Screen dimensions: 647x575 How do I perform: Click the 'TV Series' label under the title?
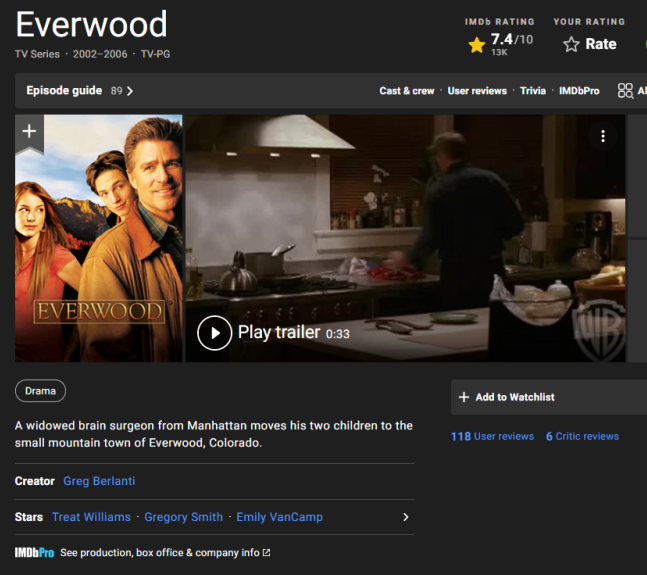pyautogui.click(x=37, y=54)
